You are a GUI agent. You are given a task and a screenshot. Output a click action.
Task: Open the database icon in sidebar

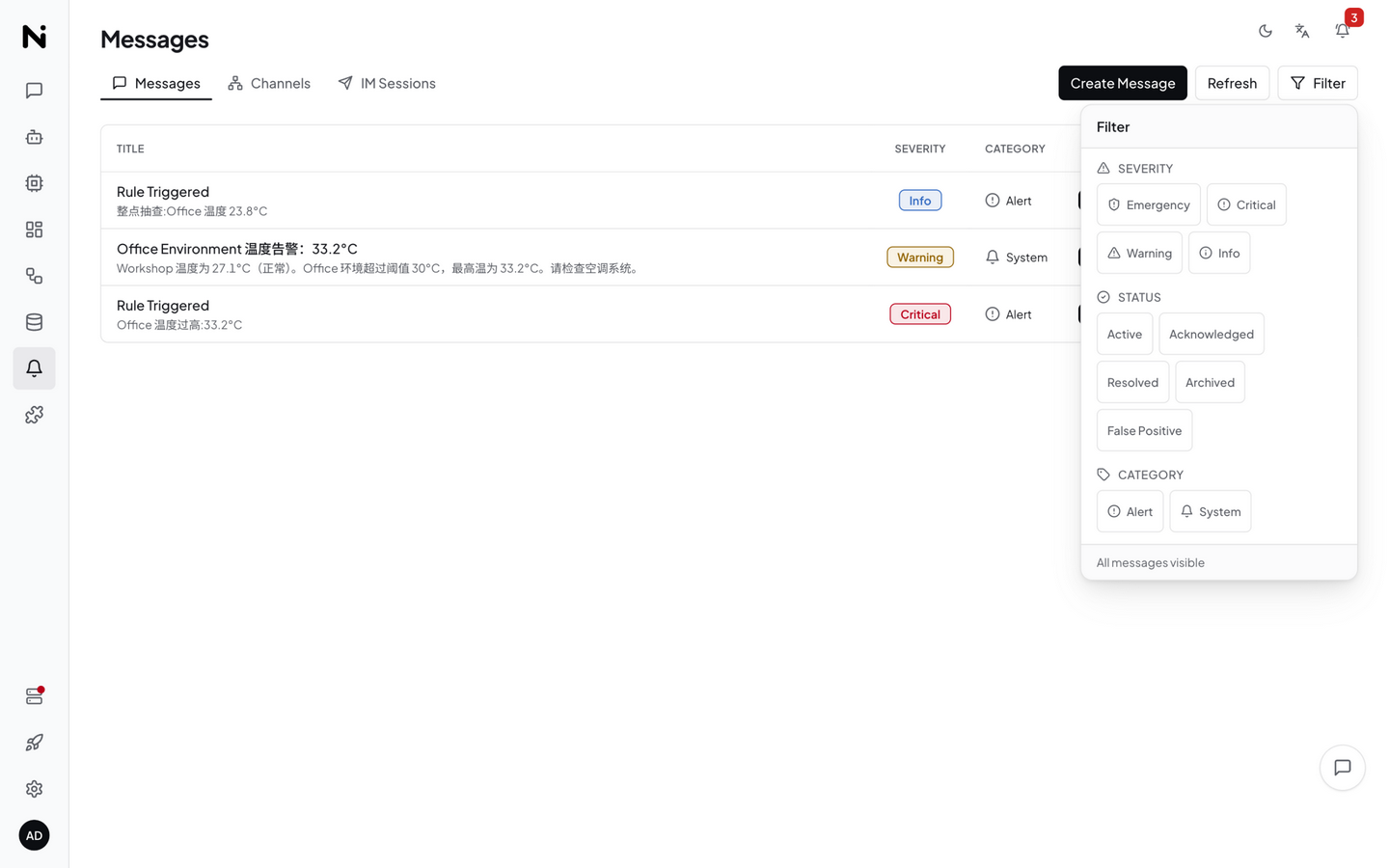pyautogui.click(x=34, y=322)
